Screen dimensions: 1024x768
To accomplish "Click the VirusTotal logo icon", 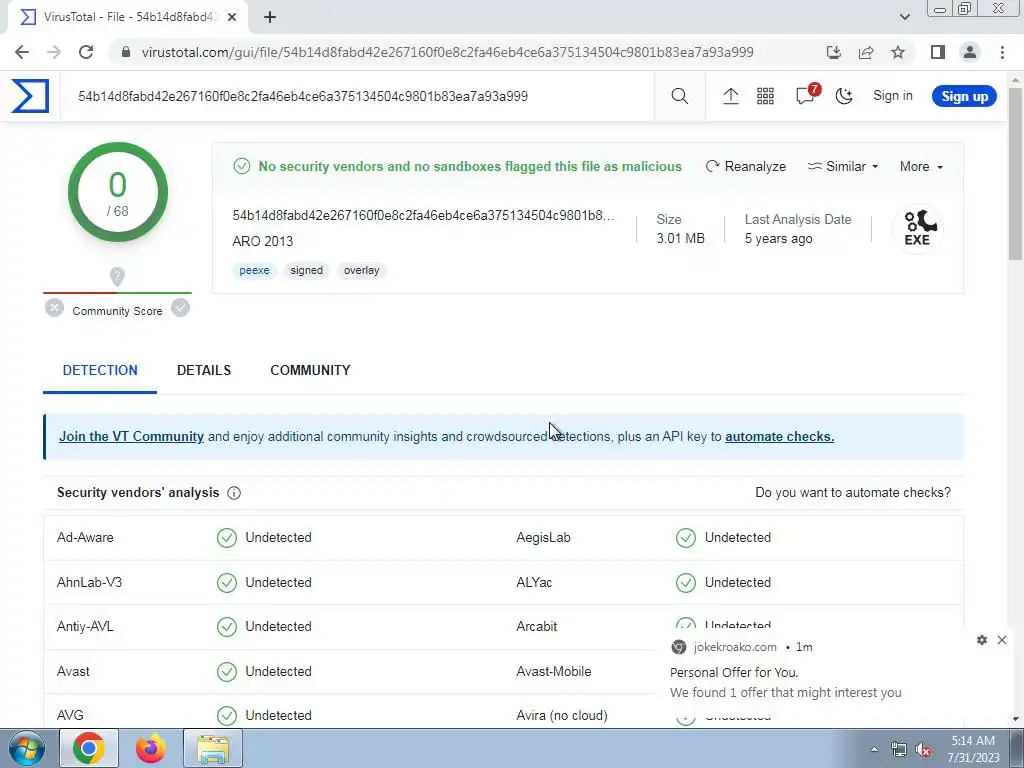I will (x=30, y=96).
